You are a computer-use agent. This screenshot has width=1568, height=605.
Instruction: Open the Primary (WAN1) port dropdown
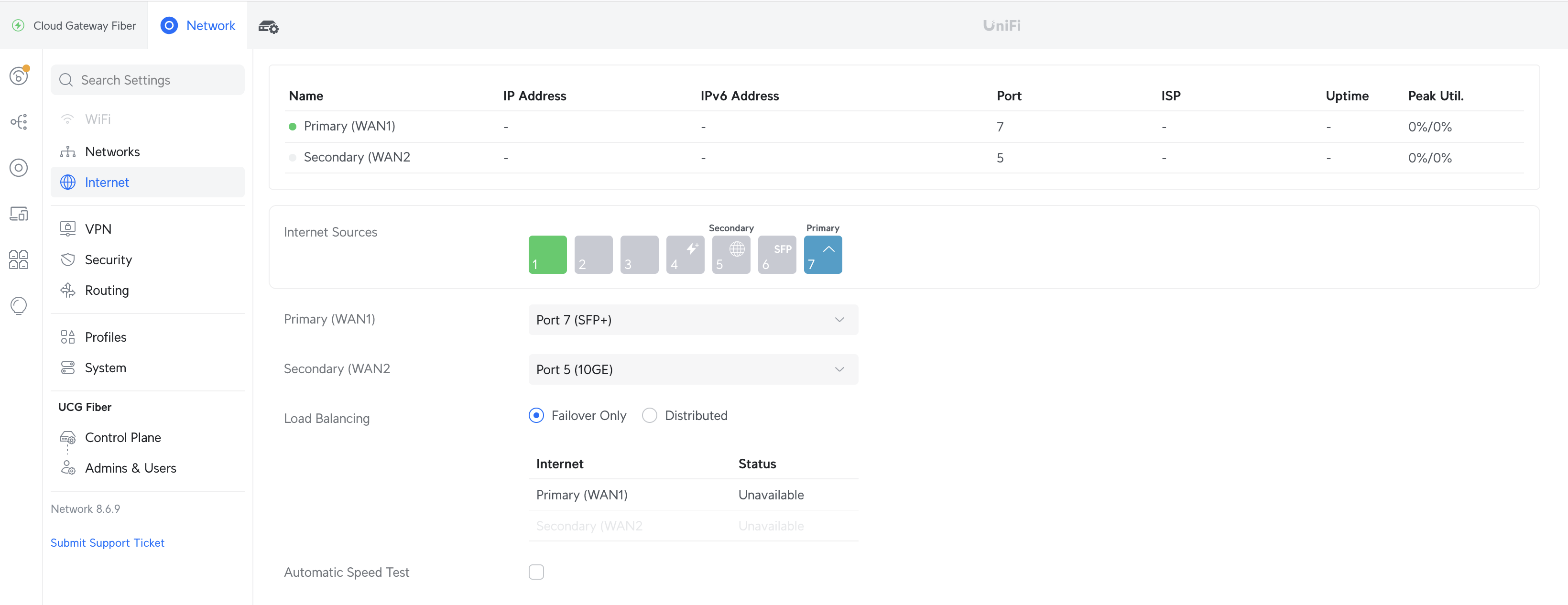tap(693, 320)
